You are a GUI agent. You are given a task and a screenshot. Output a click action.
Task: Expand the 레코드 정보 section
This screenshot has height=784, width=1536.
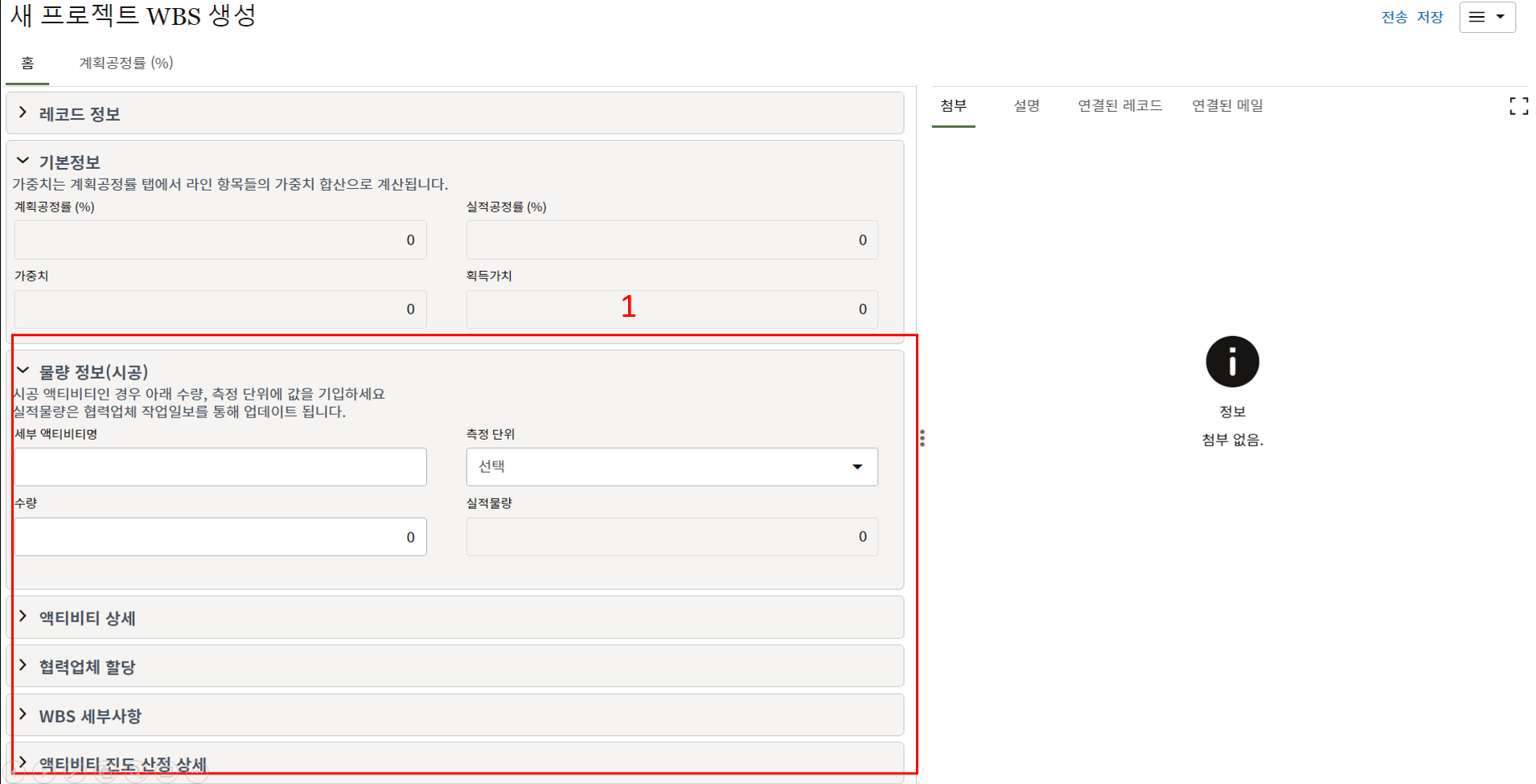point(23,113)
